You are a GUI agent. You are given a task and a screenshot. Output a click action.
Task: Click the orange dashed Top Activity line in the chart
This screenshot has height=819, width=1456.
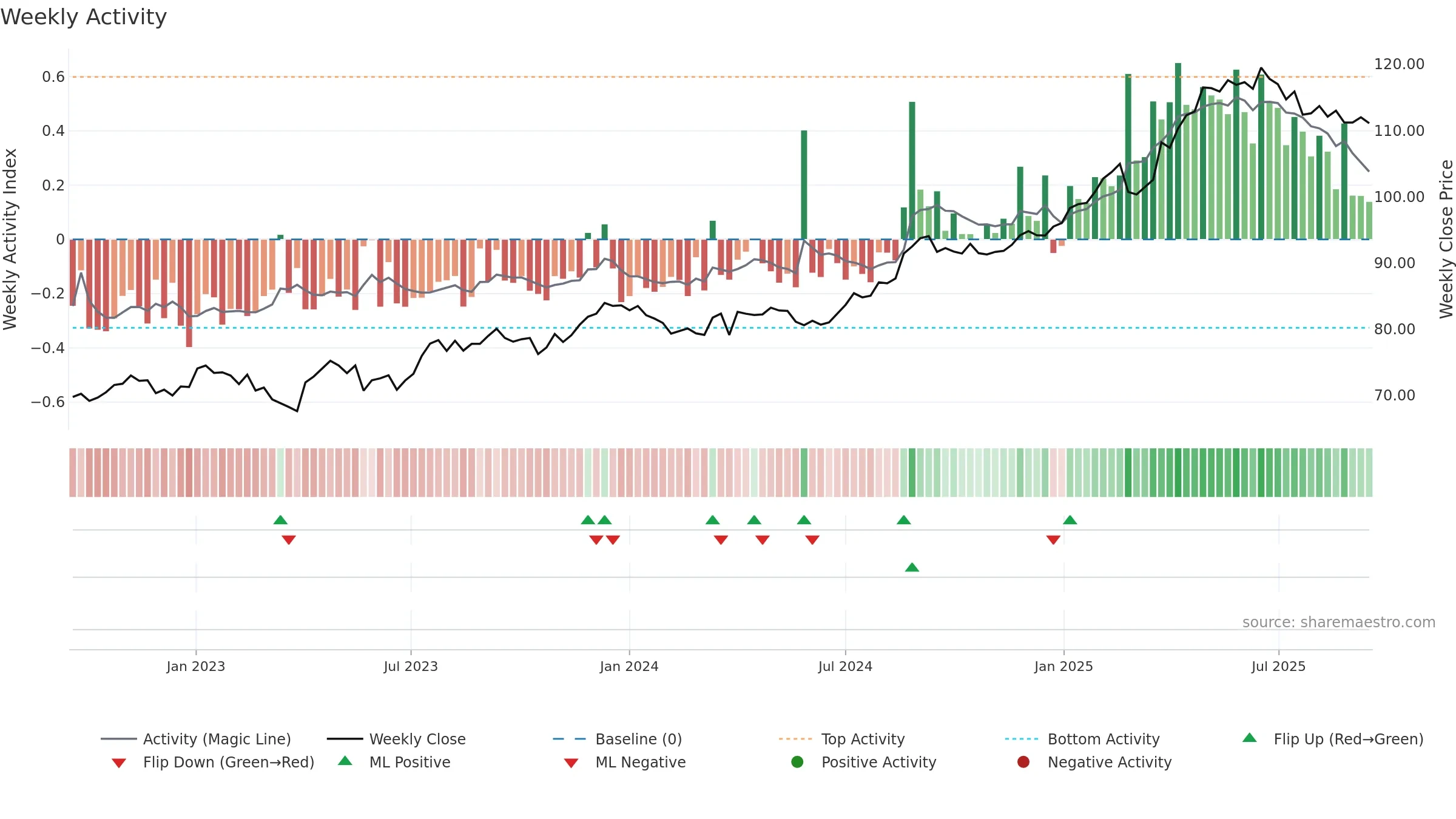(721, 77)
